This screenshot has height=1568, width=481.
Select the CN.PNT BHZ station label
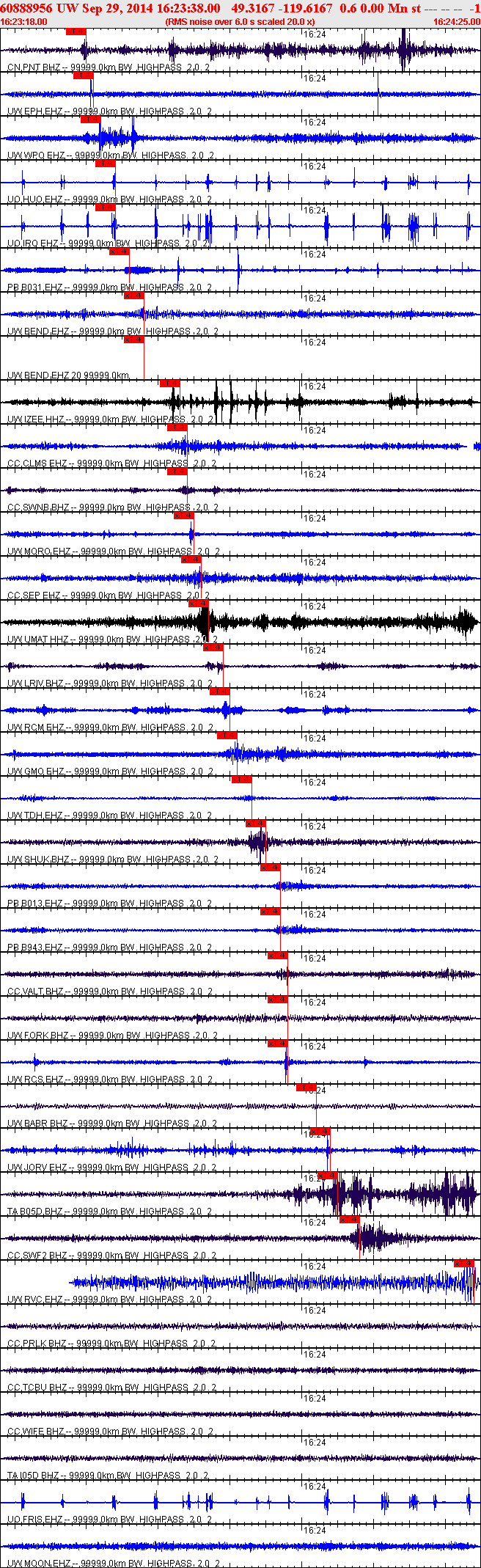pos(108,67)
